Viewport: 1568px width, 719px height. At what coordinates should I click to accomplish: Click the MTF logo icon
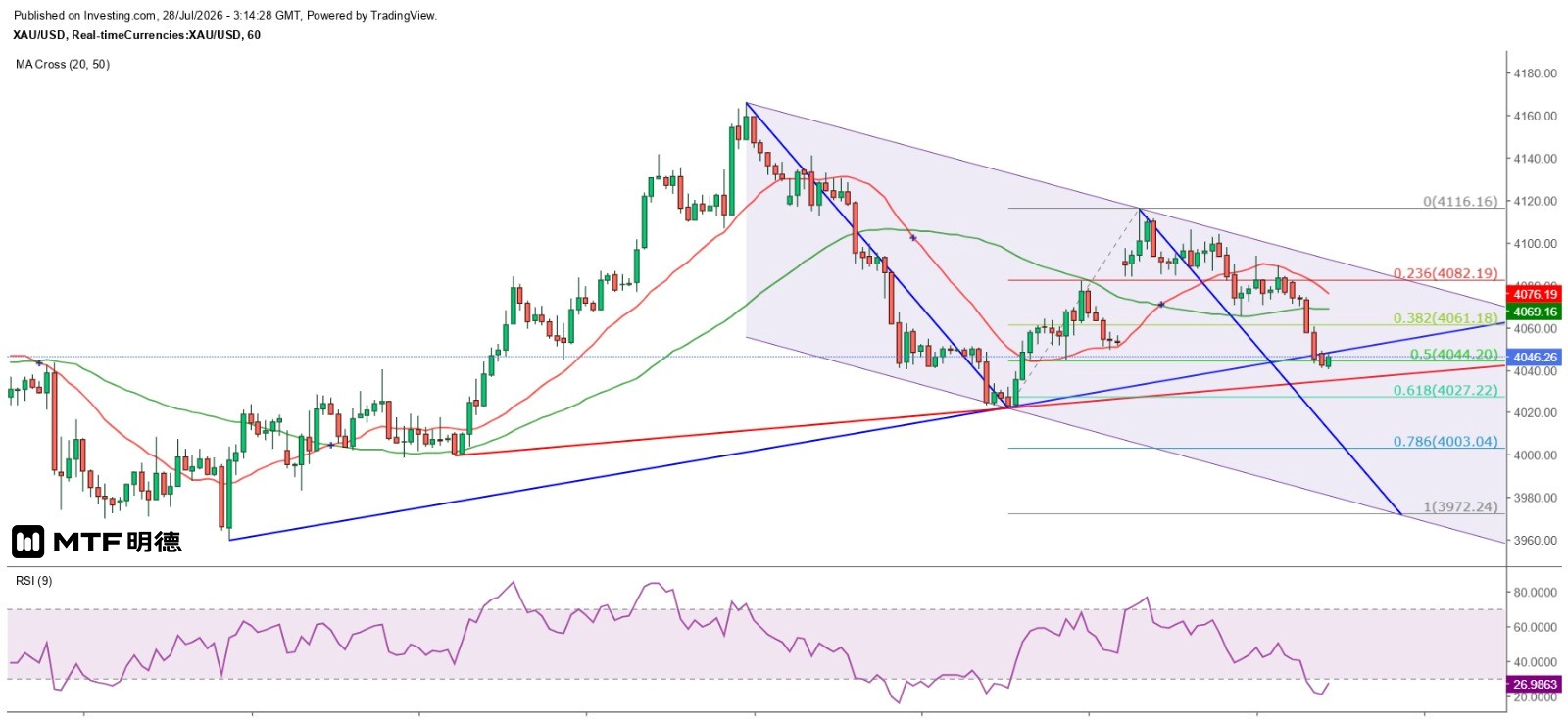point(27,542)
